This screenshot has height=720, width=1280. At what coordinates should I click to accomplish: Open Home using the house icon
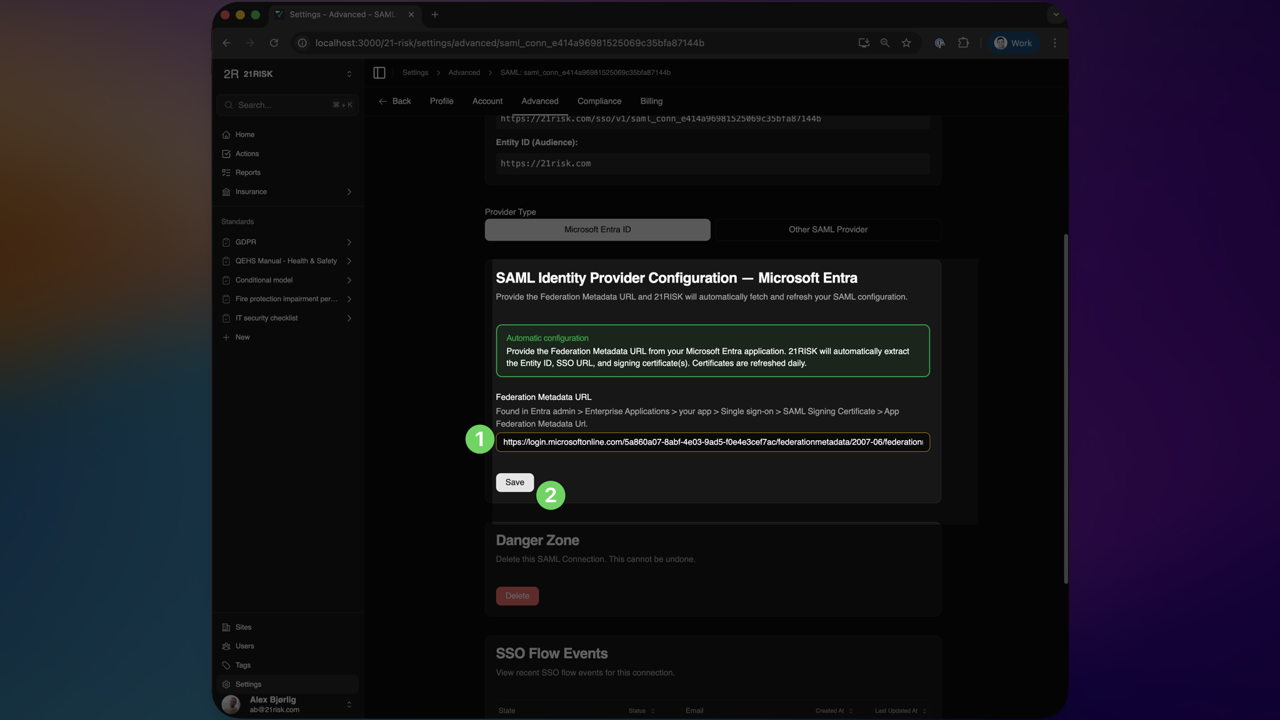pos(228,134)
